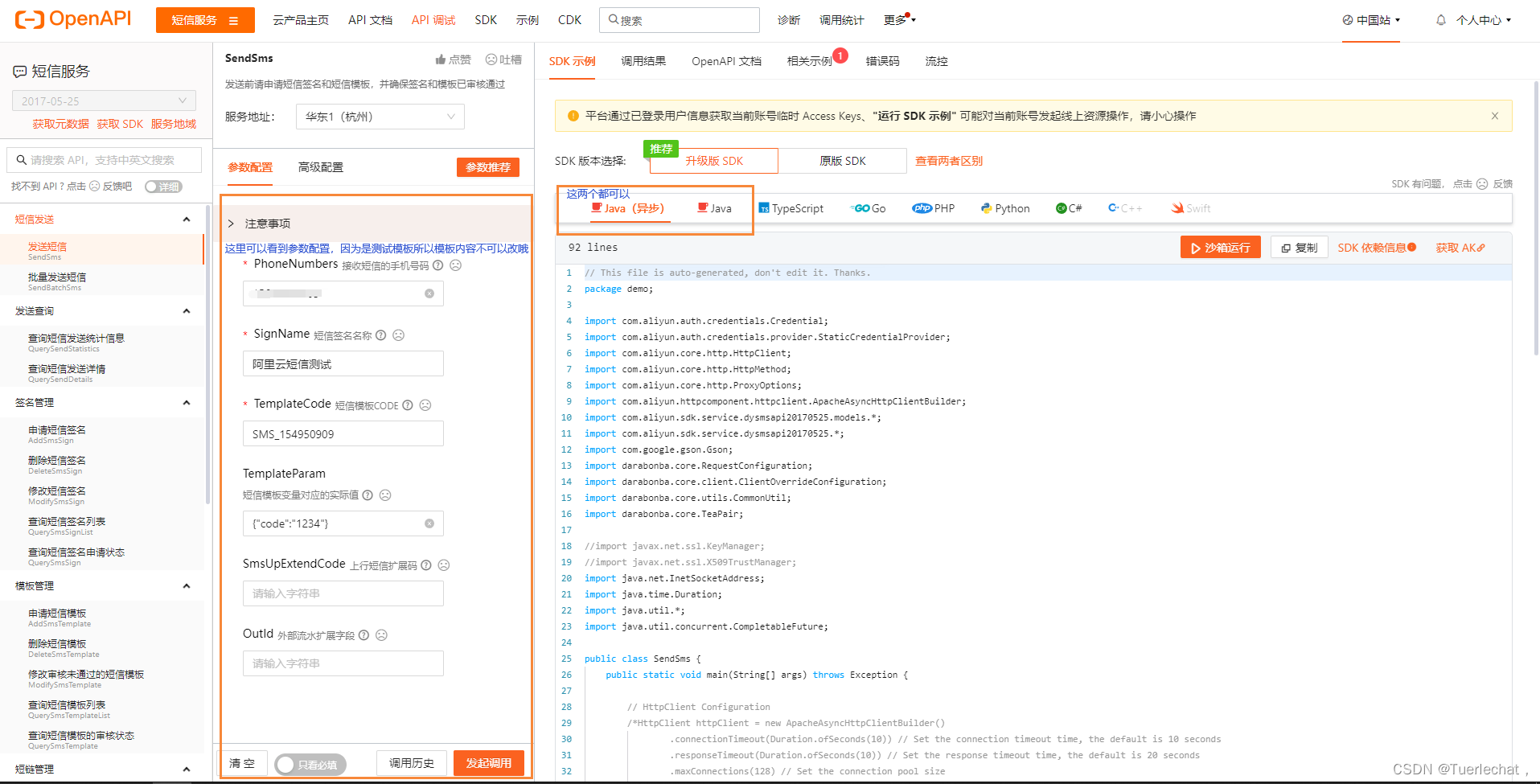Click the API search box in sidebar
The width and height of the screenshot is (1540, 784).
(x=105, y=160)
